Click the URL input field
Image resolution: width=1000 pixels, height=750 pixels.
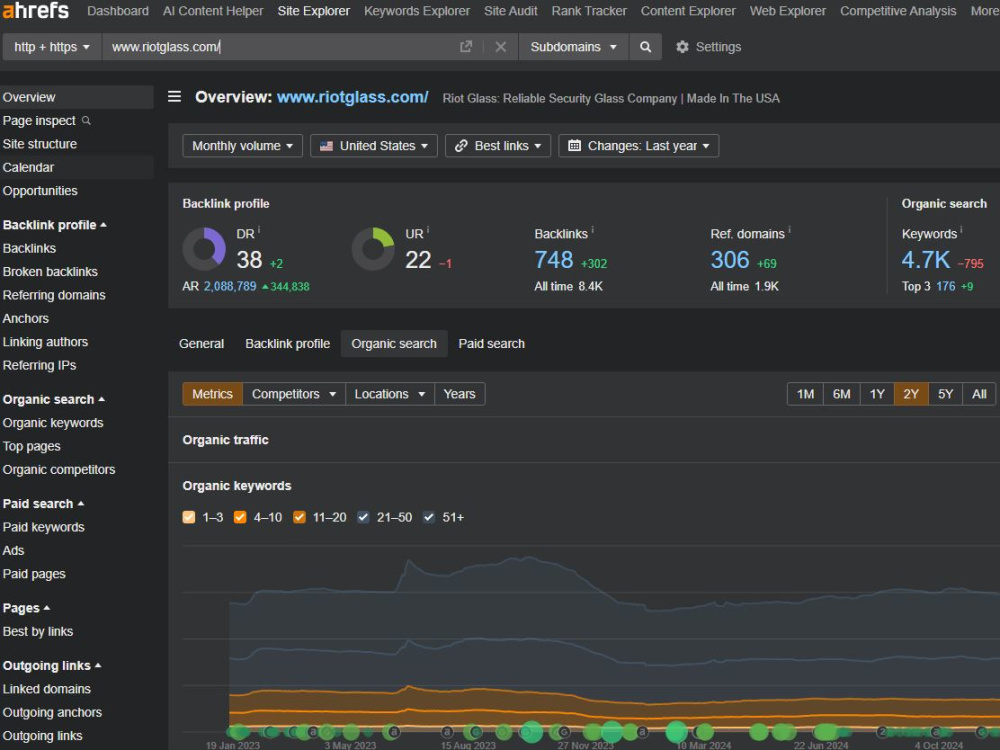281,47
